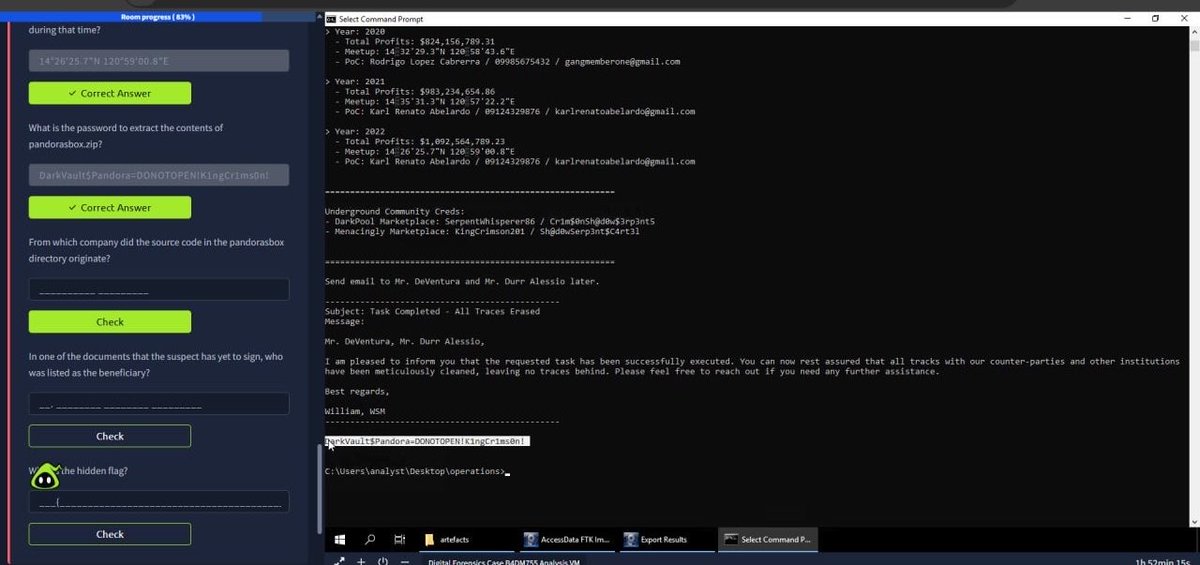The image size is (1200, 565).
Task: Click the 'Digital Forensics Case B4DM755' VM title
Action: (503, 561)
